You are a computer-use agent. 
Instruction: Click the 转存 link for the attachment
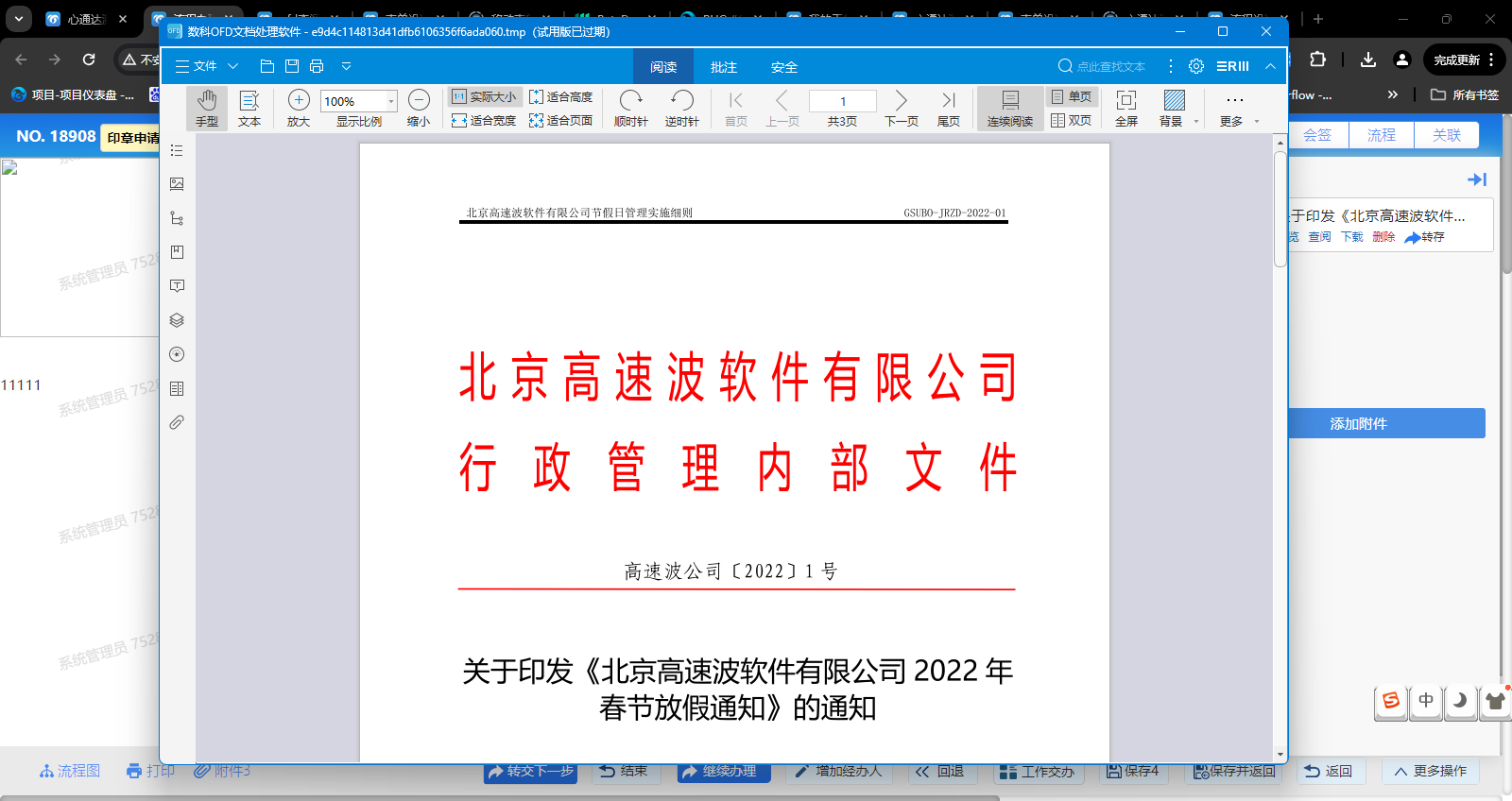[x=1424, y=237]
